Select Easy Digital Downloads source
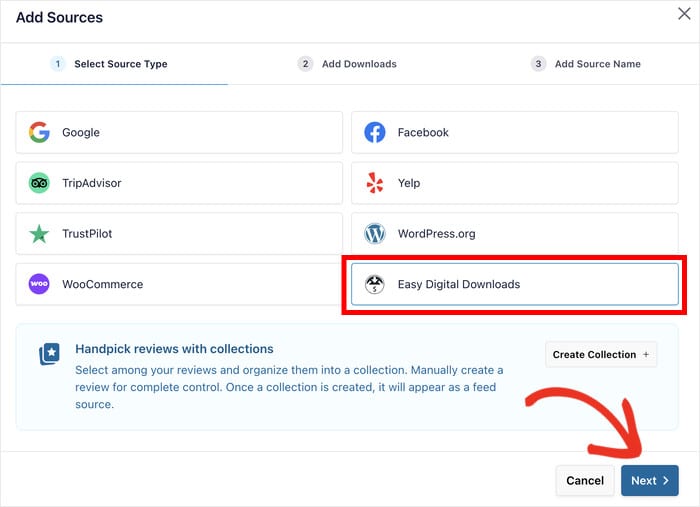 [x=515, y=284]
